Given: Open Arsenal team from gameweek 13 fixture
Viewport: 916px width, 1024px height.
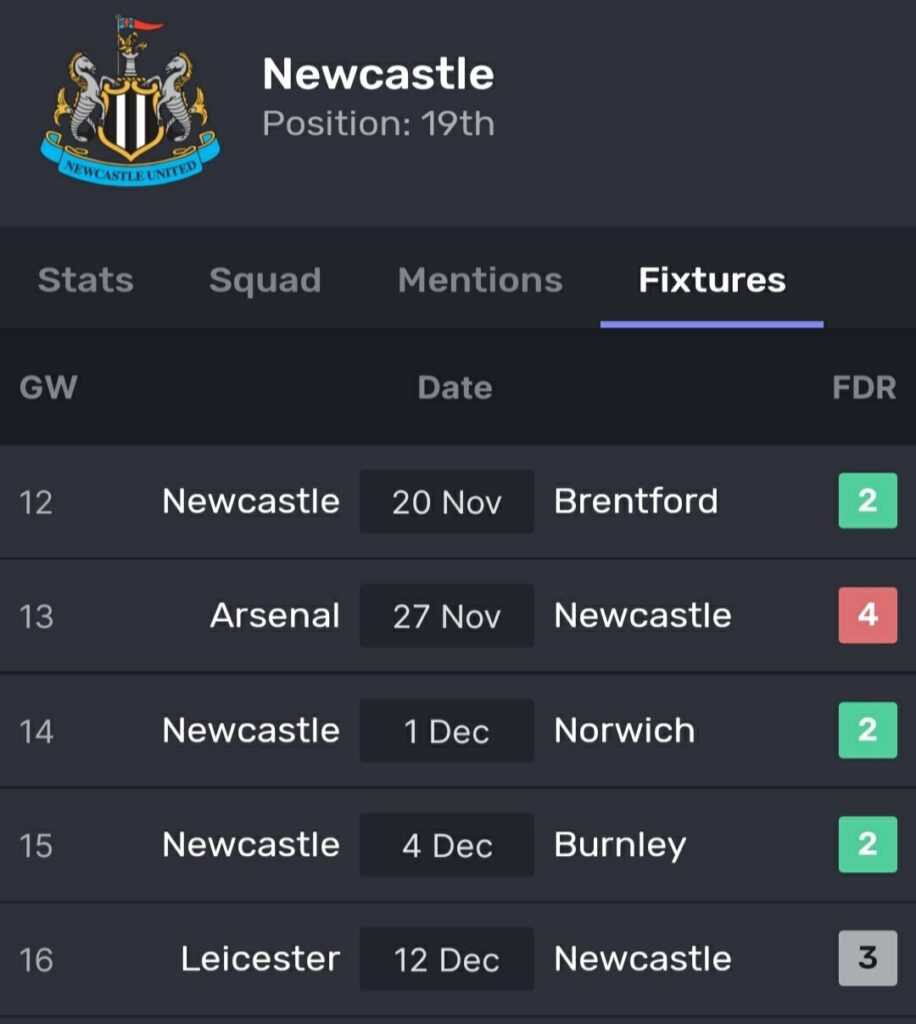Looking at the screenshot, I should pyautogui.click(x=275, y=615).
